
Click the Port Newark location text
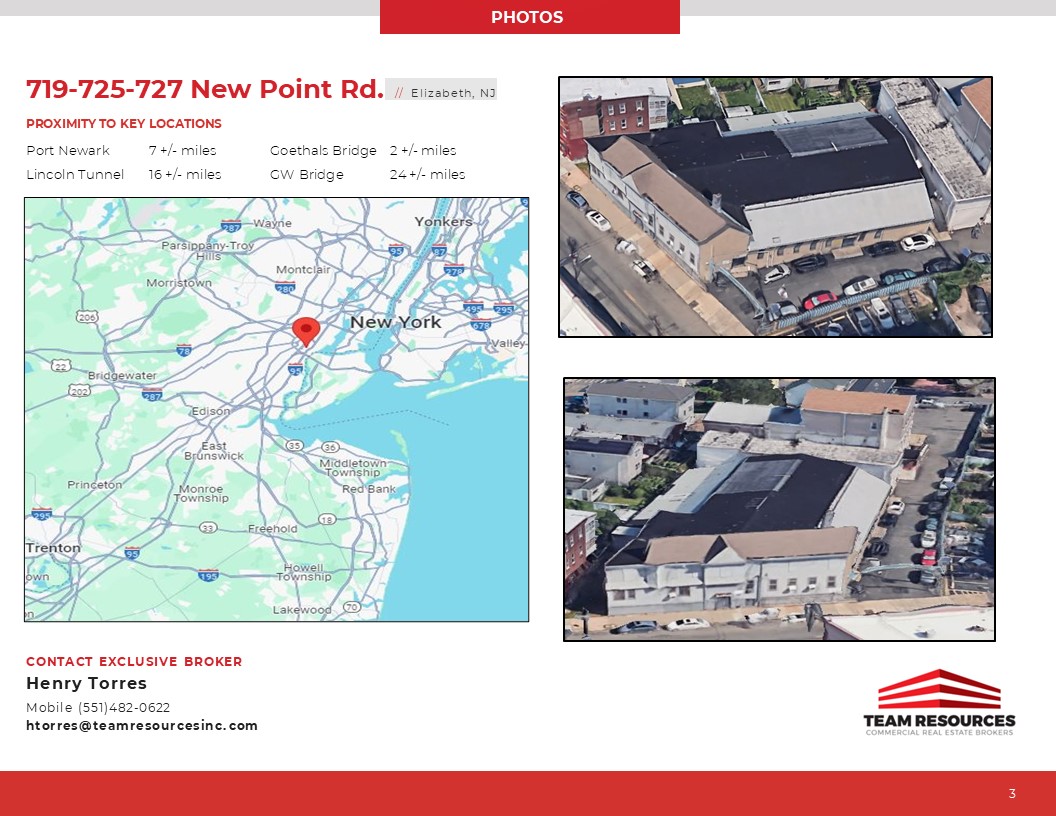68,150
